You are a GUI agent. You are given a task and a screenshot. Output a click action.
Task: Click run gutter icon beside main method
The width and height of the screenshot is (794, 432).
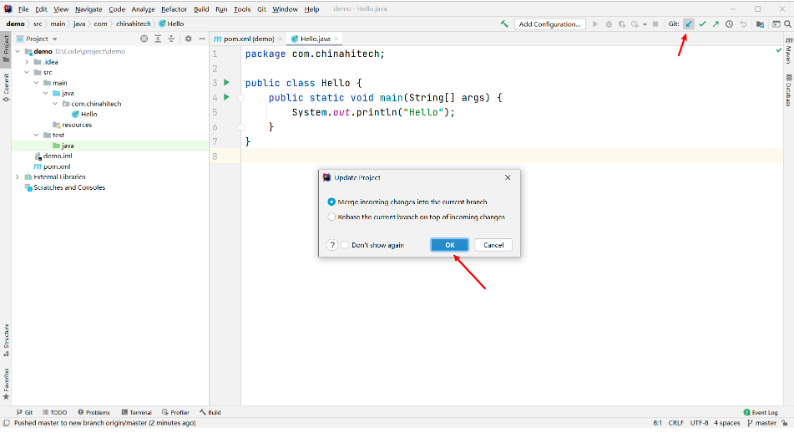pos(227,97)
